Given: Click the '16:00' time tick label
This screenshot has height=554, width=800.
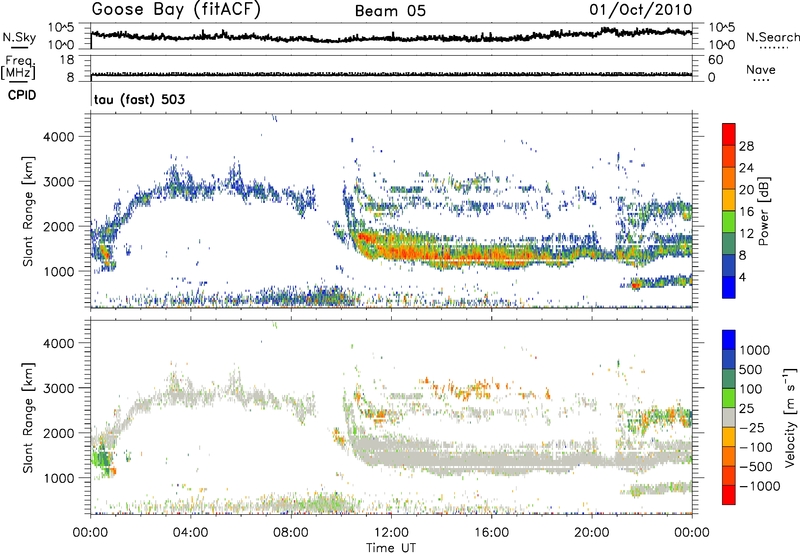Looking at the screenshot, I should (491, 533).
